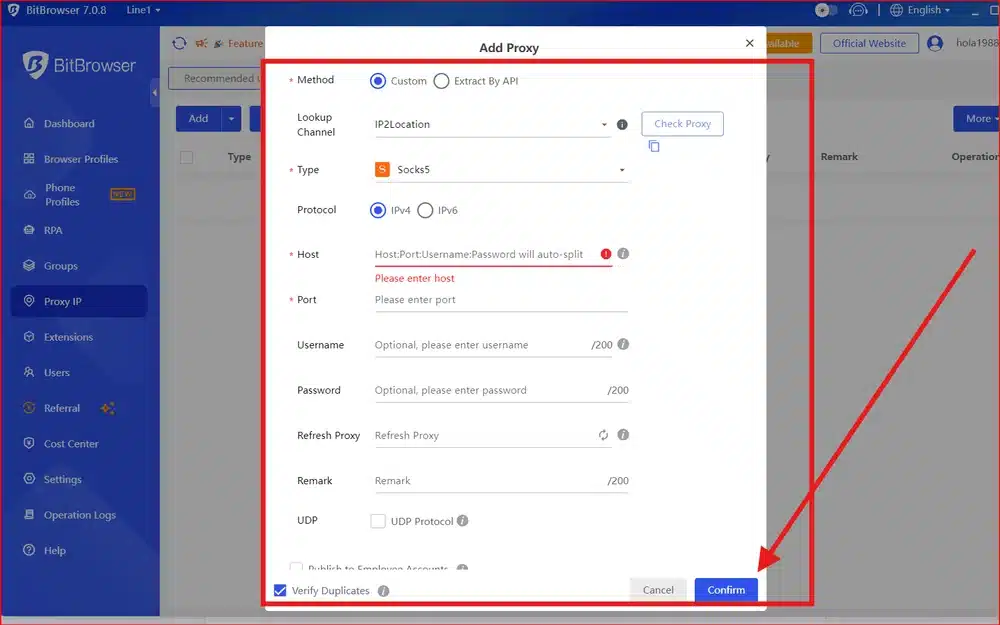
Task: Open the customer support chat icon in title bar
Action: pyautogui.click(x=858, y=9)
